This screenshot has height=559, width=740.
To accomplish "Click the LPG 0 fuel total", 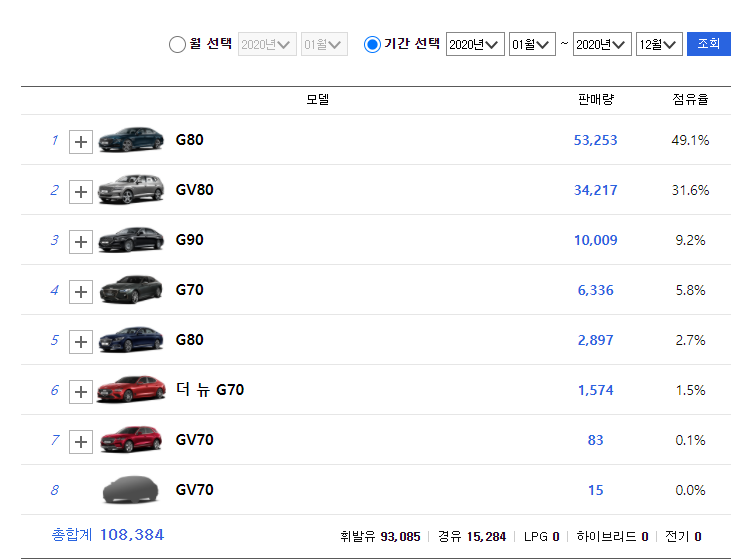I will (542, 537).
